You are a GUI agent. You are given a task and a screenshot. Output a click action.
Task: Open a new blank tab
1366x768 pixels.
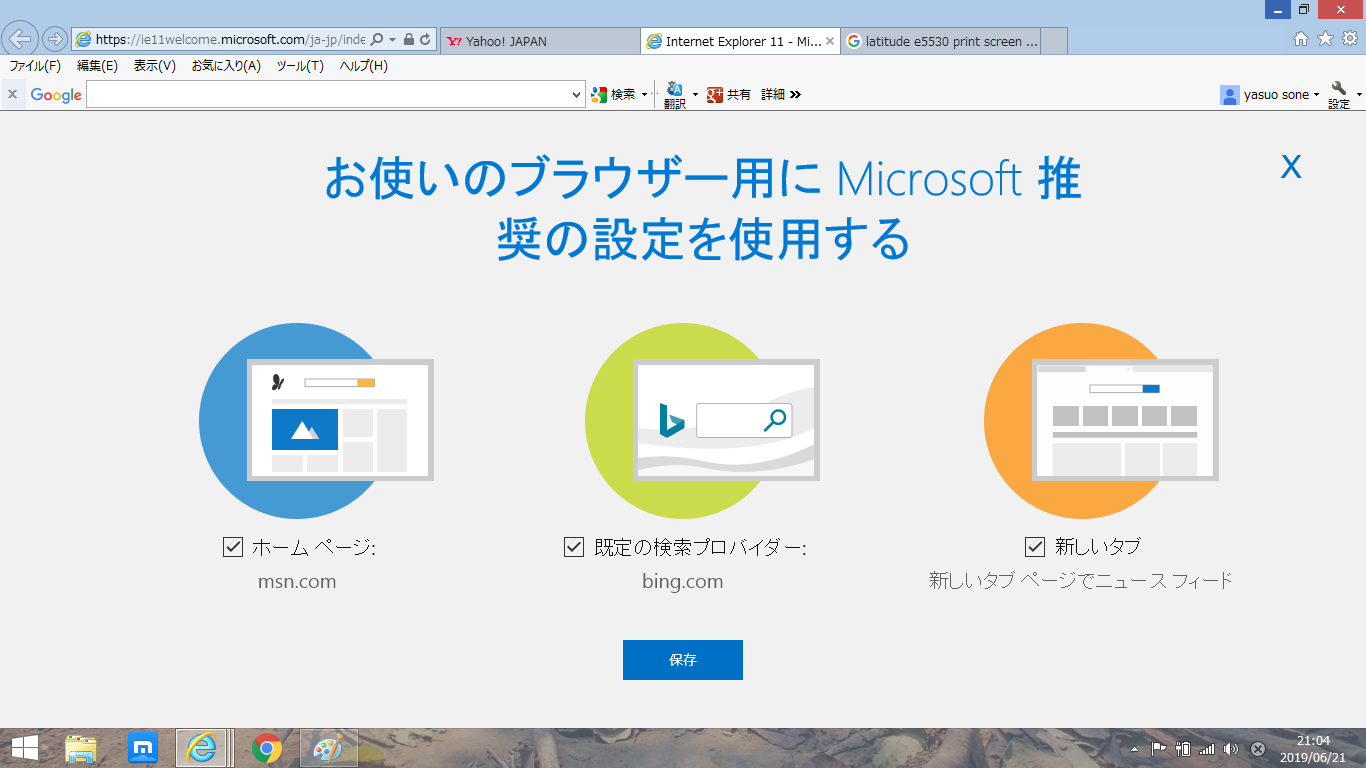pyautogui.click(x=1054, y=41)
